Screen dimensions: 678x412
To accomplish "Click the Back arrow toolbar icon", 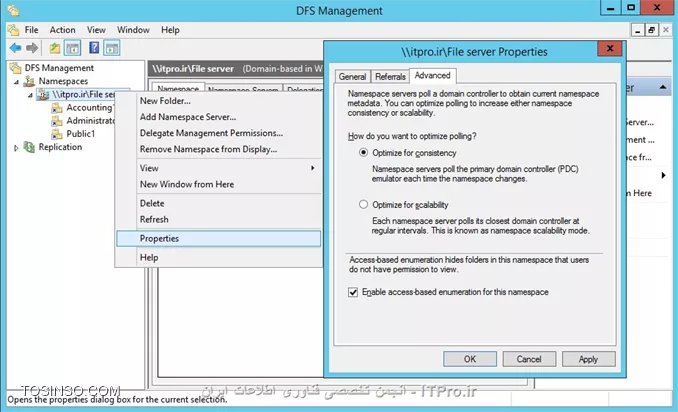I will pos(16,48).
